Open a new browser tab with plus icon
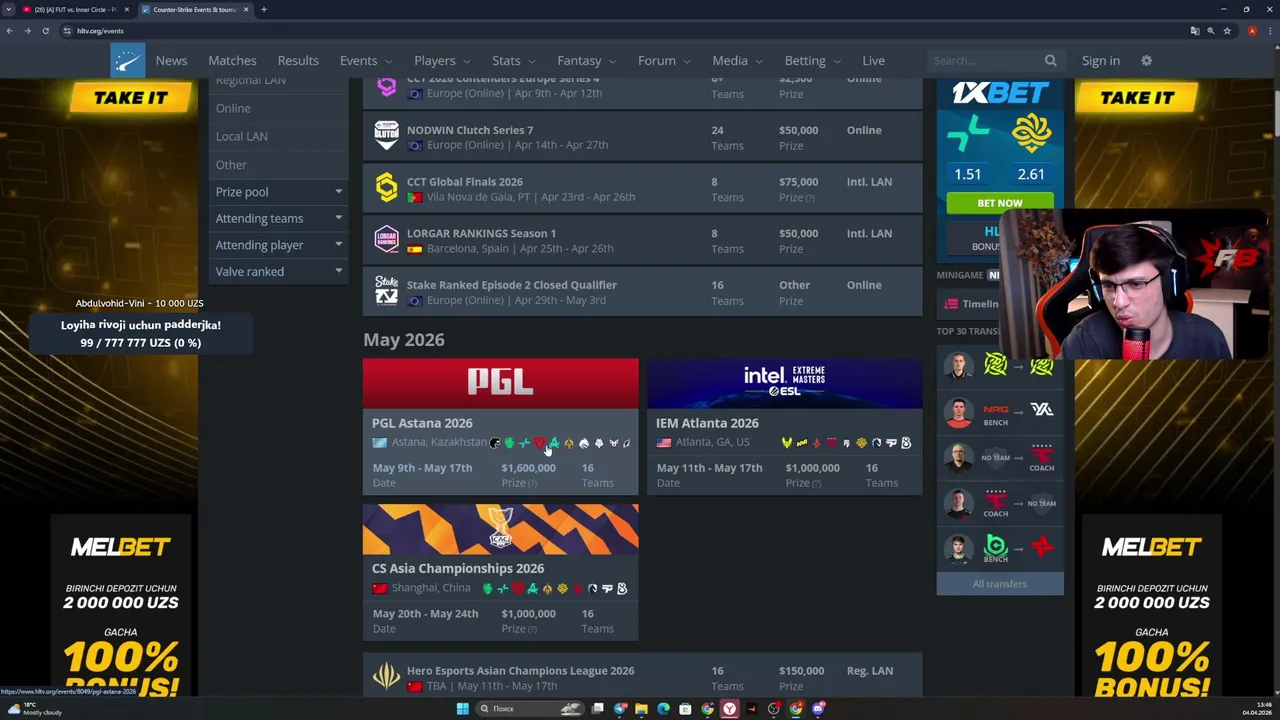The image size is (1280, 720). point(264,10)
